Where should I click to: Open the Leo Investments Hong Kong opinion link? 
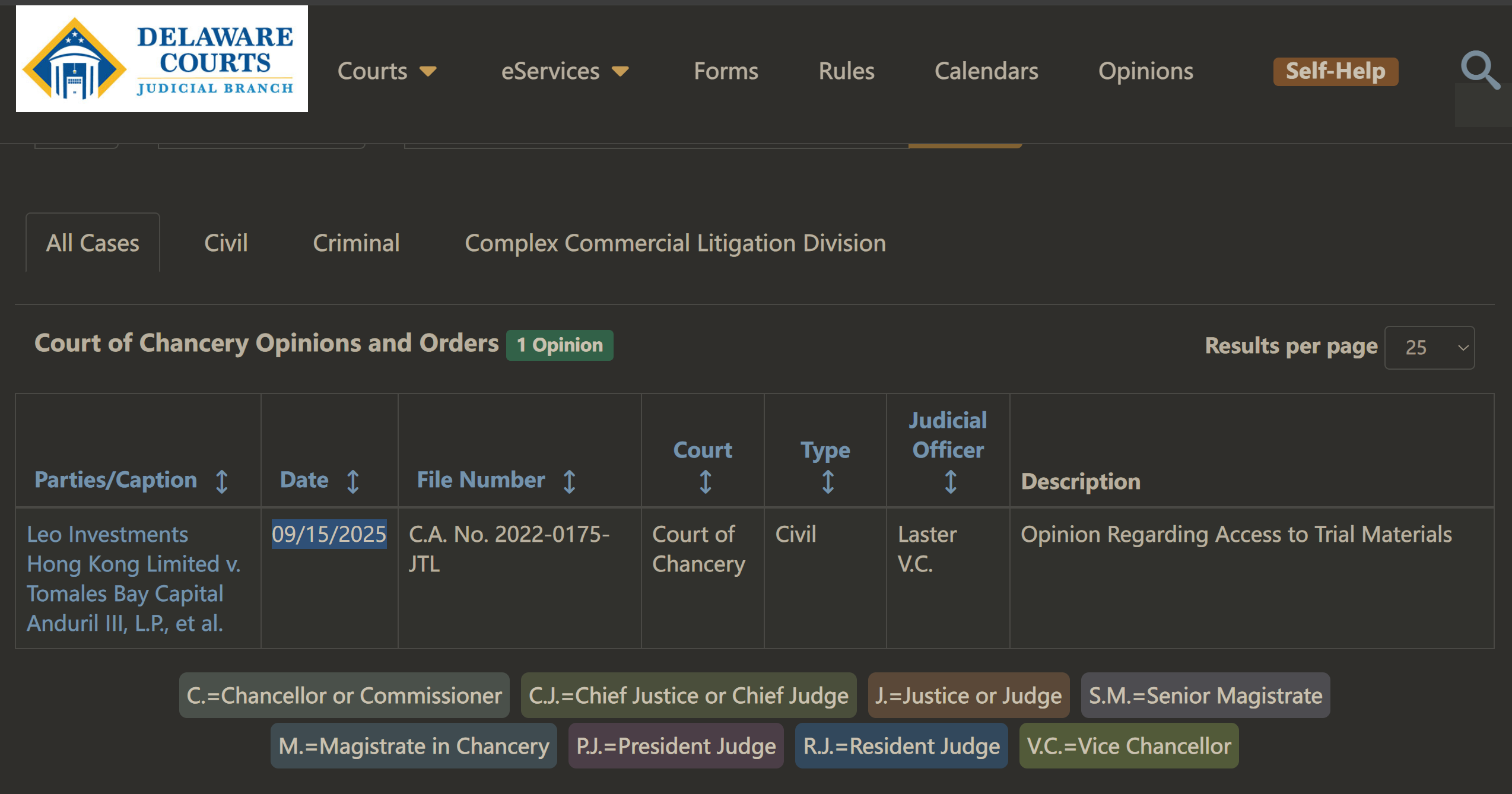134,579
